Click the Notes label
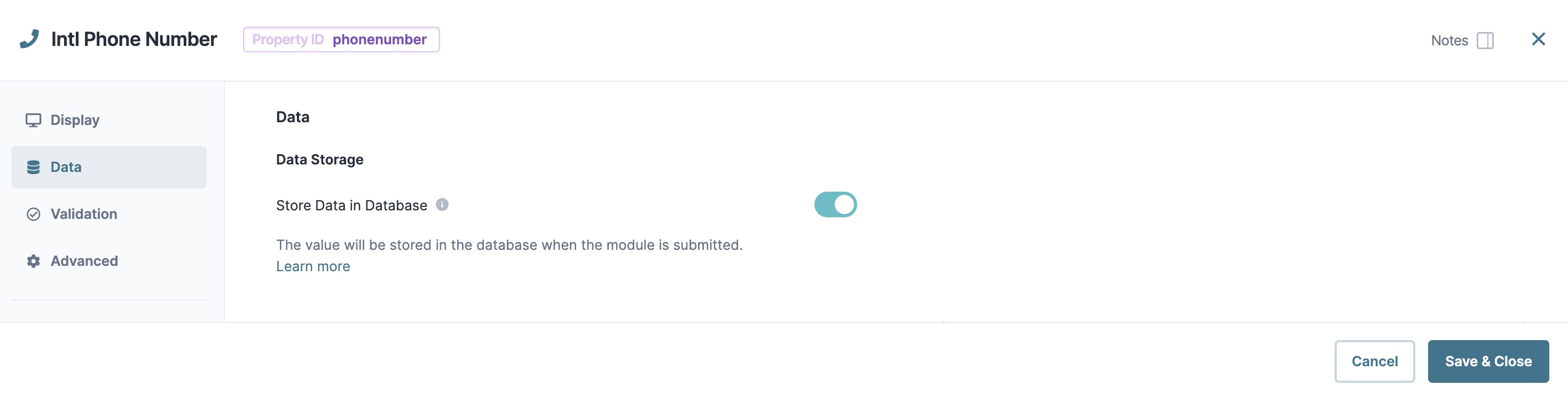This screenshot has width=1568, height=394. pos(1449,41)
